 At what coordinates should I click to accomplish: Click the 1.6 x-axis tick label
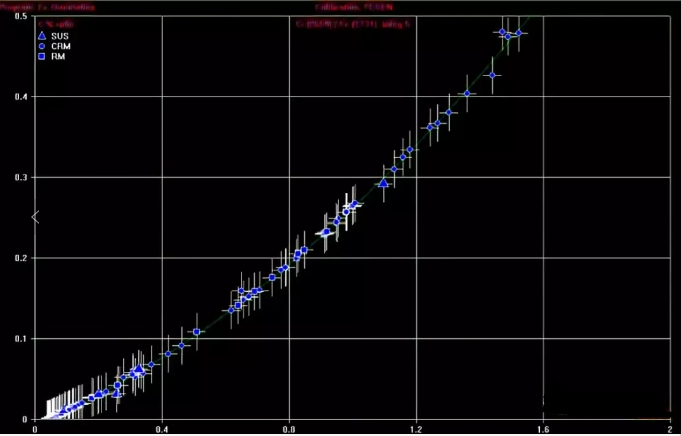click(543, 428)
